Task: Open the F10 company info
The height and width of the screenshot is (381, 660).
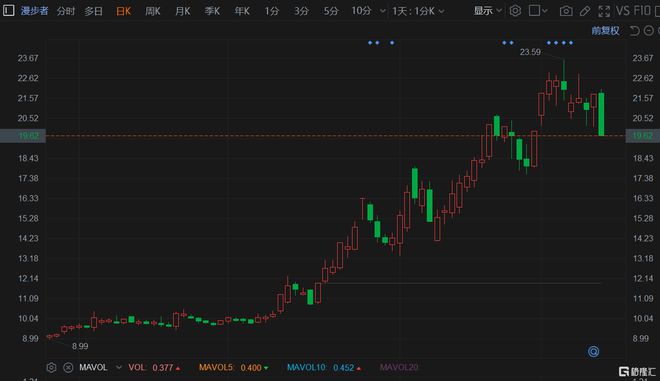Action: [642, 11]
